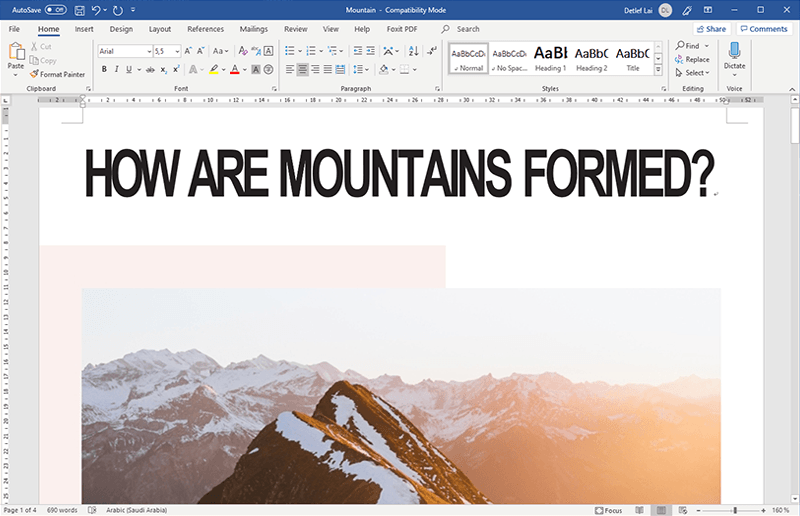Toggle the AutoSave switch
800x516 pixels.
pyautogui.click(x=55, y=9)
